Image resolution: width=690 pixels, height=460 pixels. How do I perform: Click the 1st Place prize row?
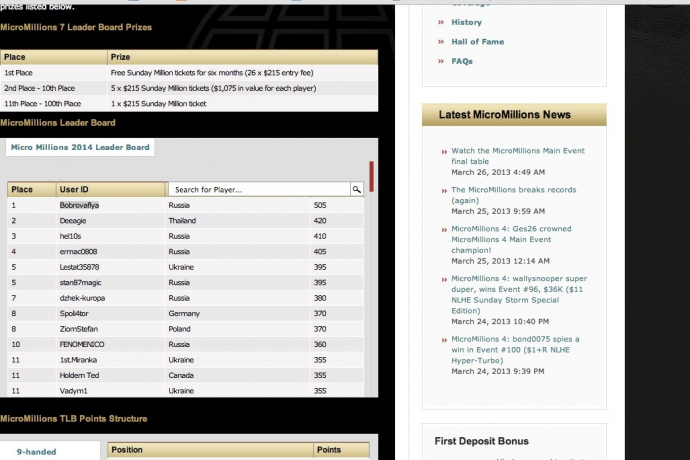(189, 73)
